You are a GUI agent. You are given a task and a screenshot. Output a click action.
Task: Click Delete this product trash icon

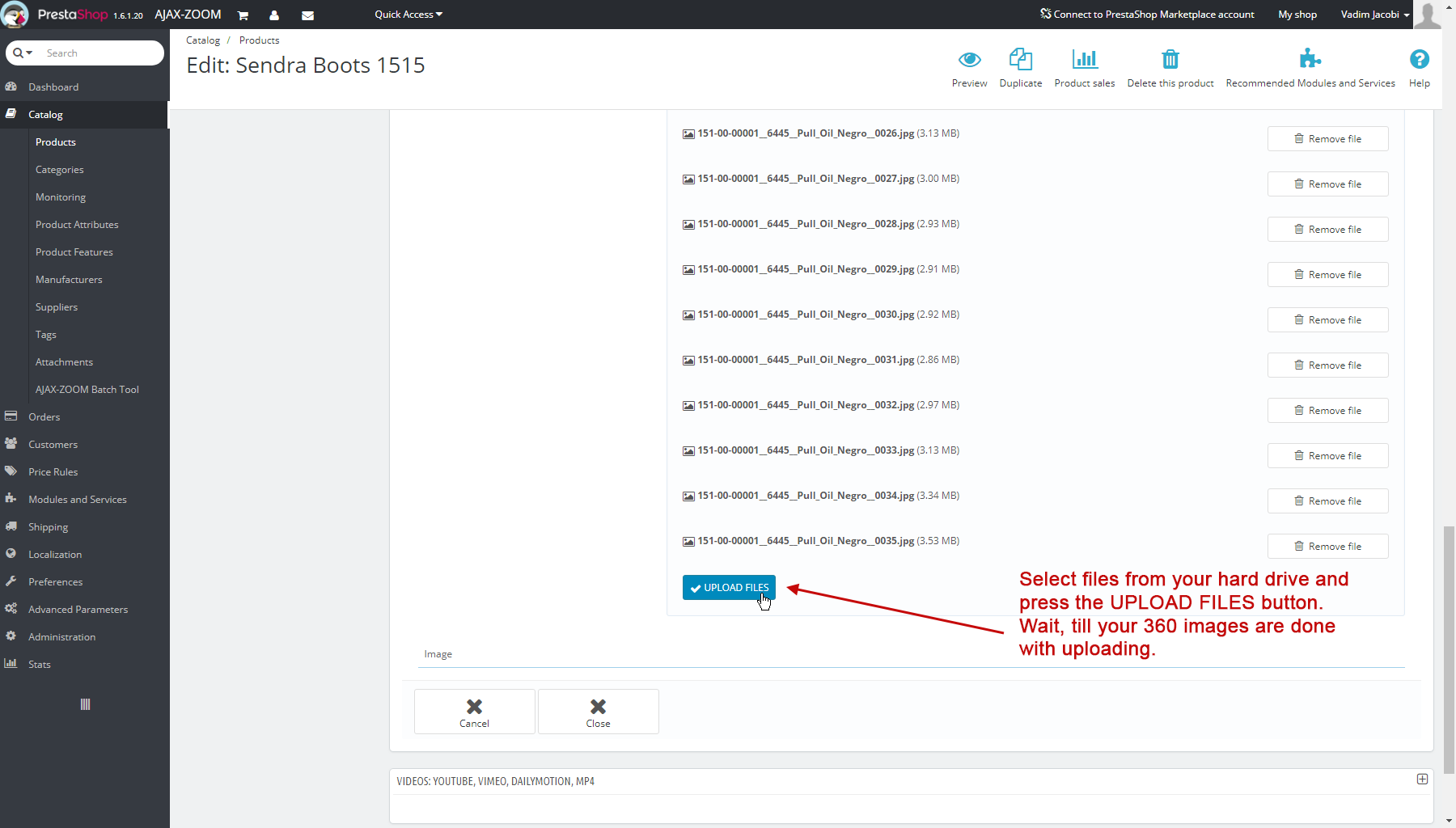[1170, 59]
